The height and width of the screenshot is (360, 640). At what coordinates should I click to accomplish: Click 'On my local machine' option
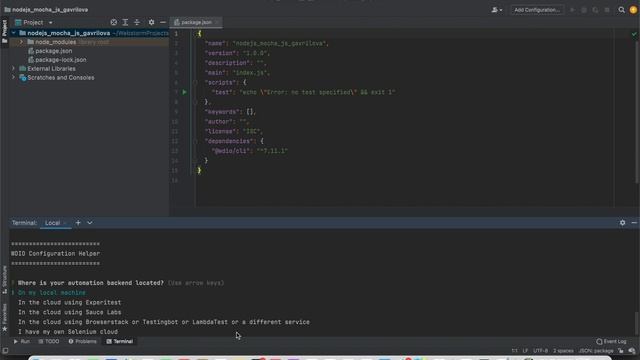[52, 293]
